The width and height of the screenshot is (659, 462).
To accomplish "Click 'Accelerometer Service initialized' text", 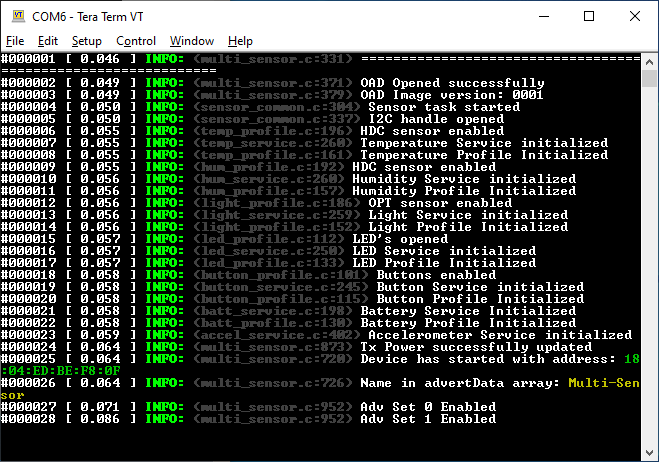I will [x=500, y=335].
